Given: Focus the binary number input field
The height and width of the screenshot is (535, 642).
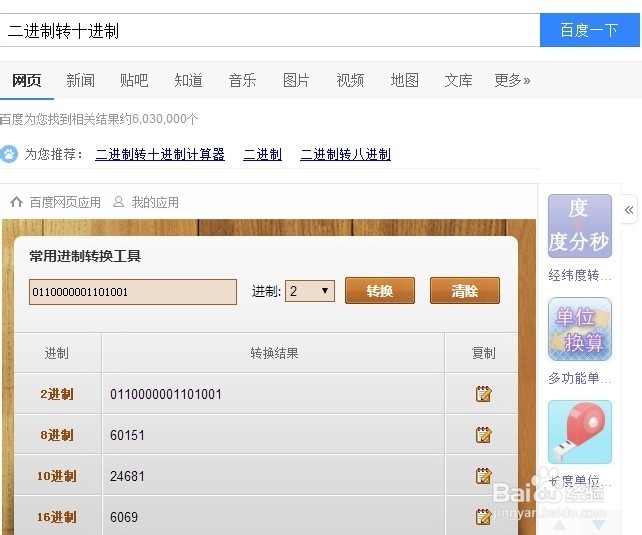Looking at the screenshot, I should click(x=133, y=292).
